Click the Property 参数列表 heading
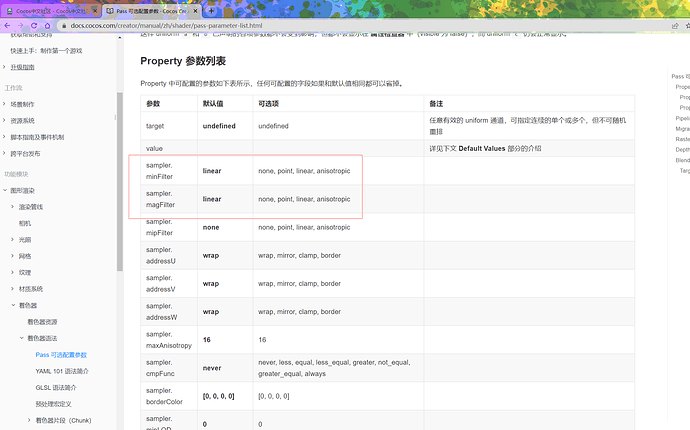690x430 pixels. [x=183, y=61]
